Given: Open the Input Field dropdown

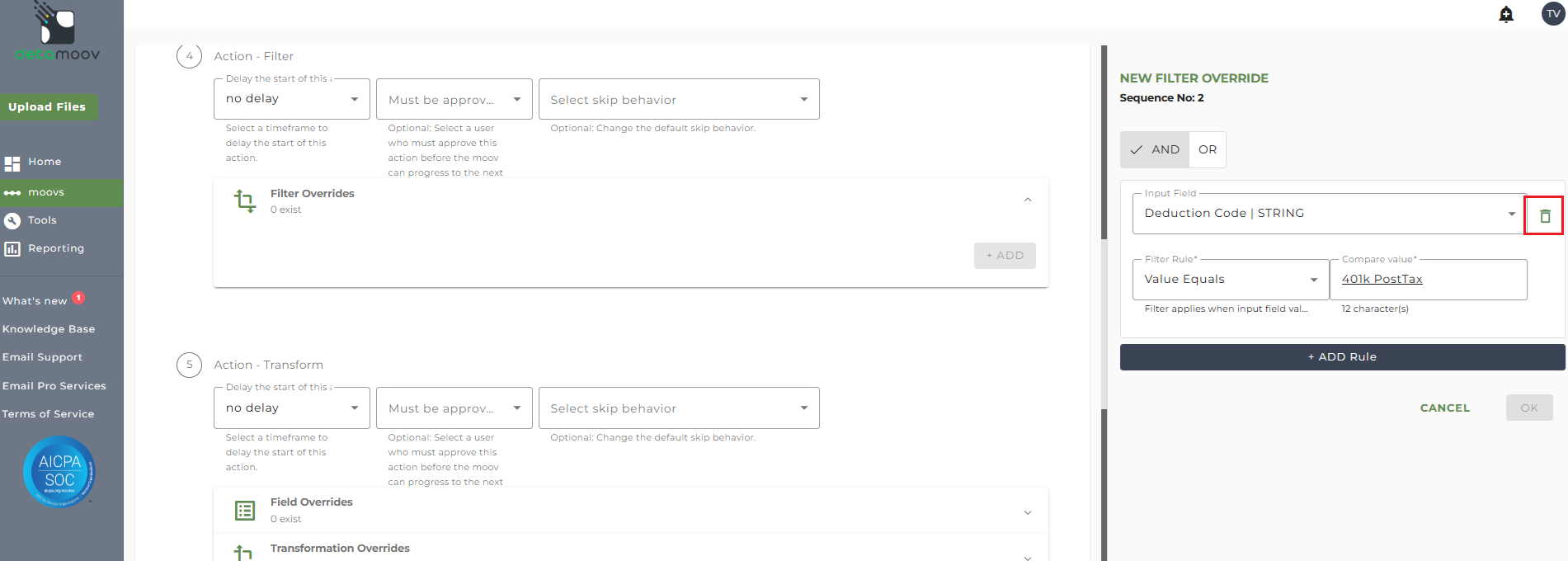Looking at the screenshot, I should [x=1328, y=214].
